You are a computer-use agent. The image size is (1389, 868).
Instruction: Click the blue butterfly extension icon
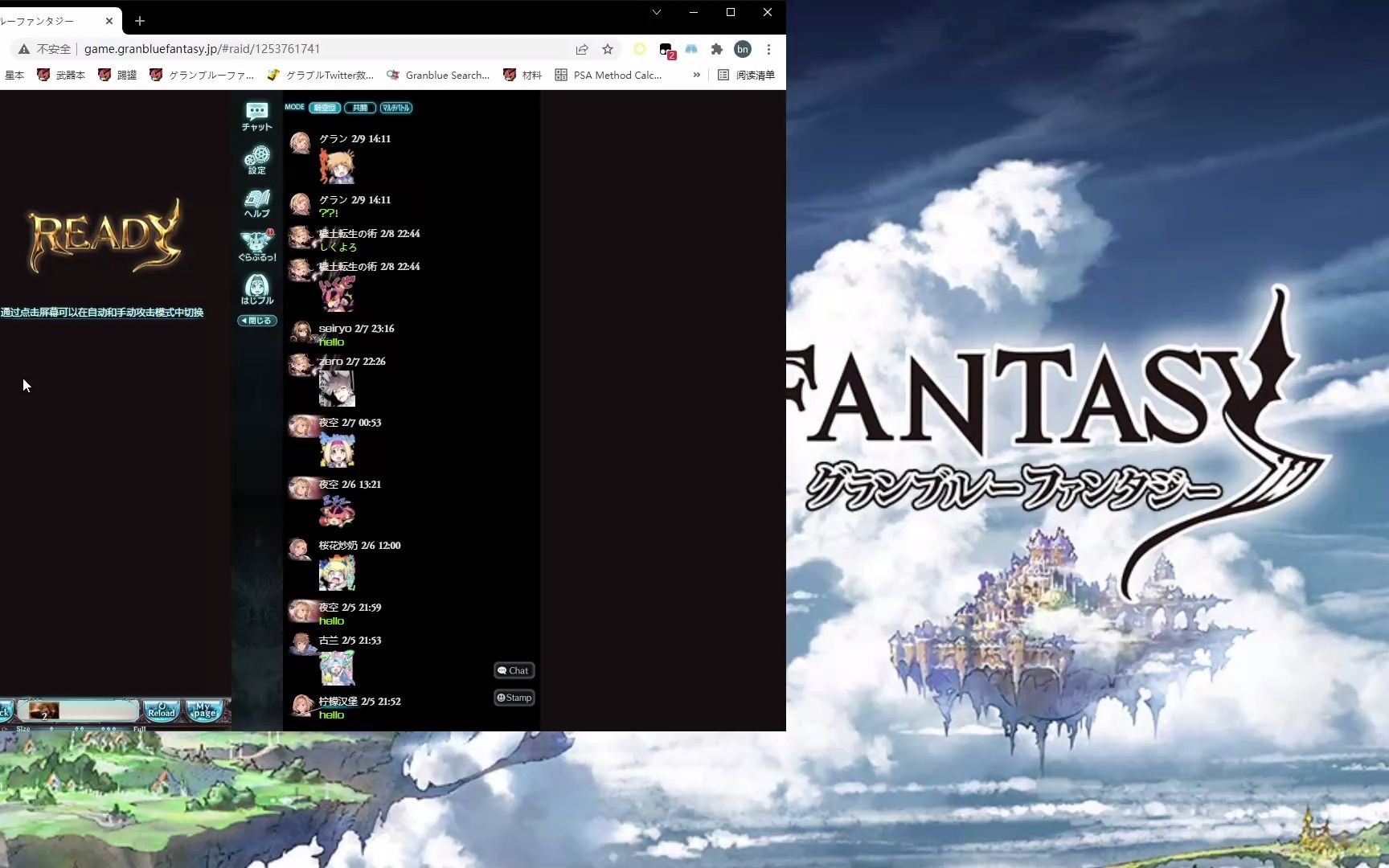[691, 49]
